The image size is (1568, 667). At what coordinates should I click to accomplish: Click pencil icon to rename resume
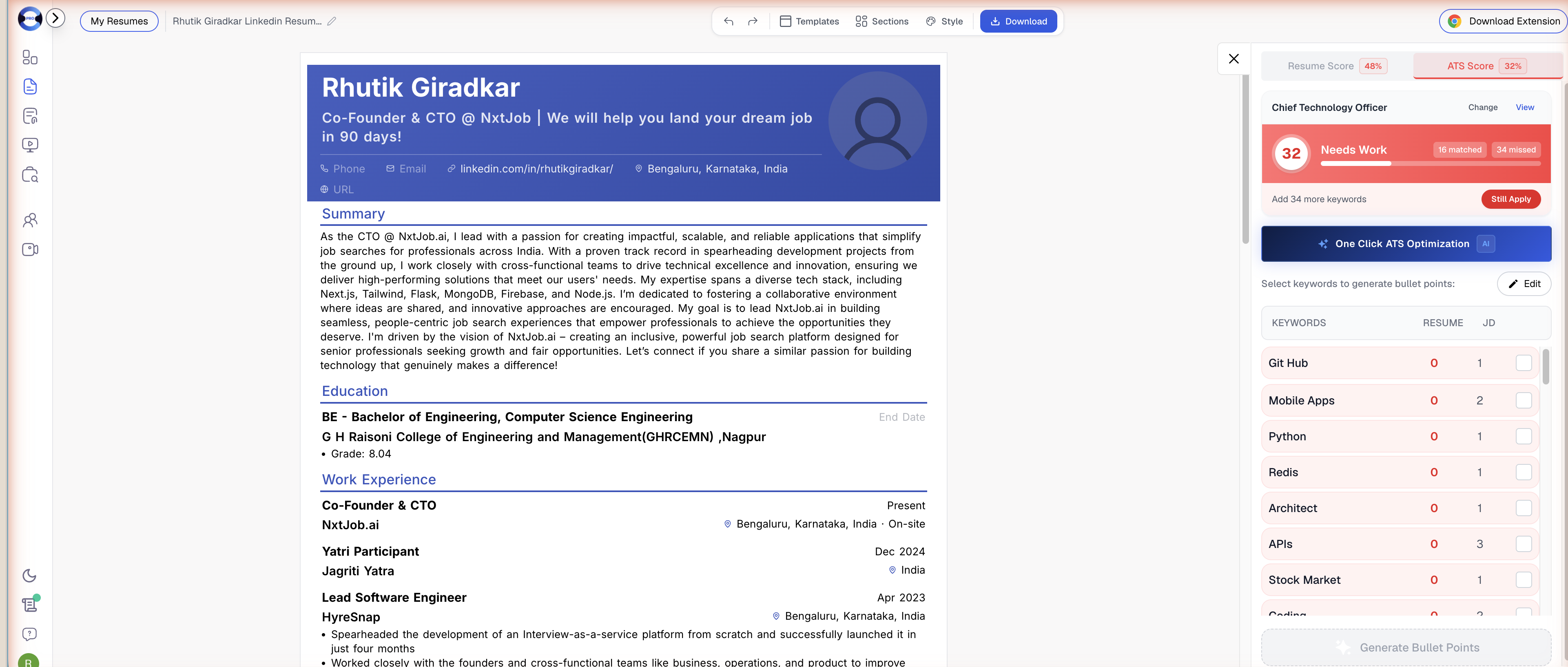pos(332,21)
